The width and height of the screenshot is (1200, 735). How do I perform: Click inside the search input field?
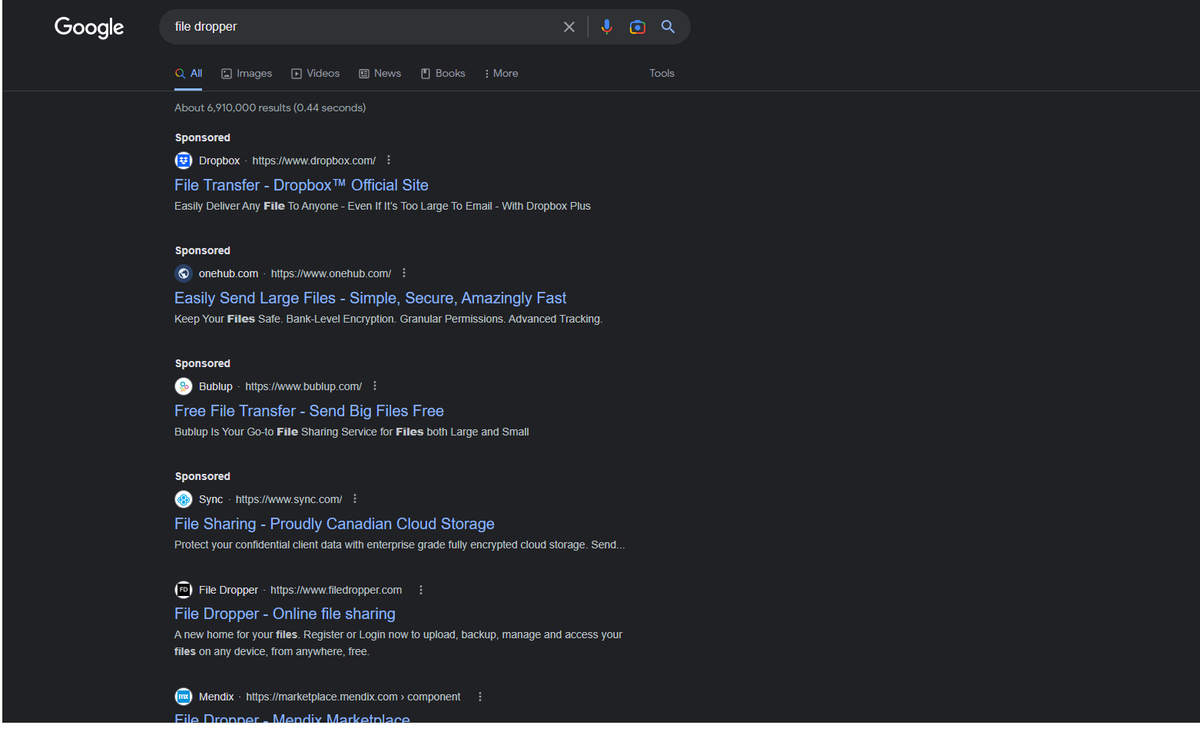click(x=350, y=26)
